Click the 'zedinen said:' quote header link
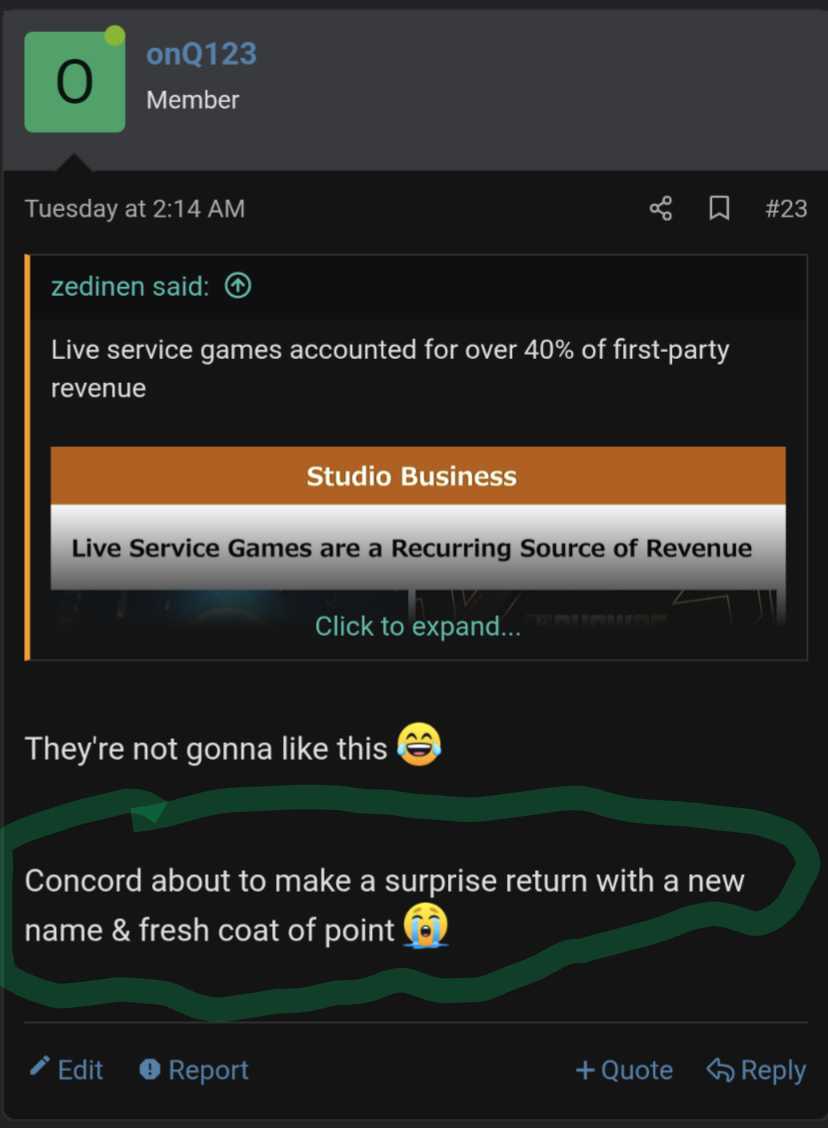The height and width of the screenshot is (1128, 828). pos(130,286)
